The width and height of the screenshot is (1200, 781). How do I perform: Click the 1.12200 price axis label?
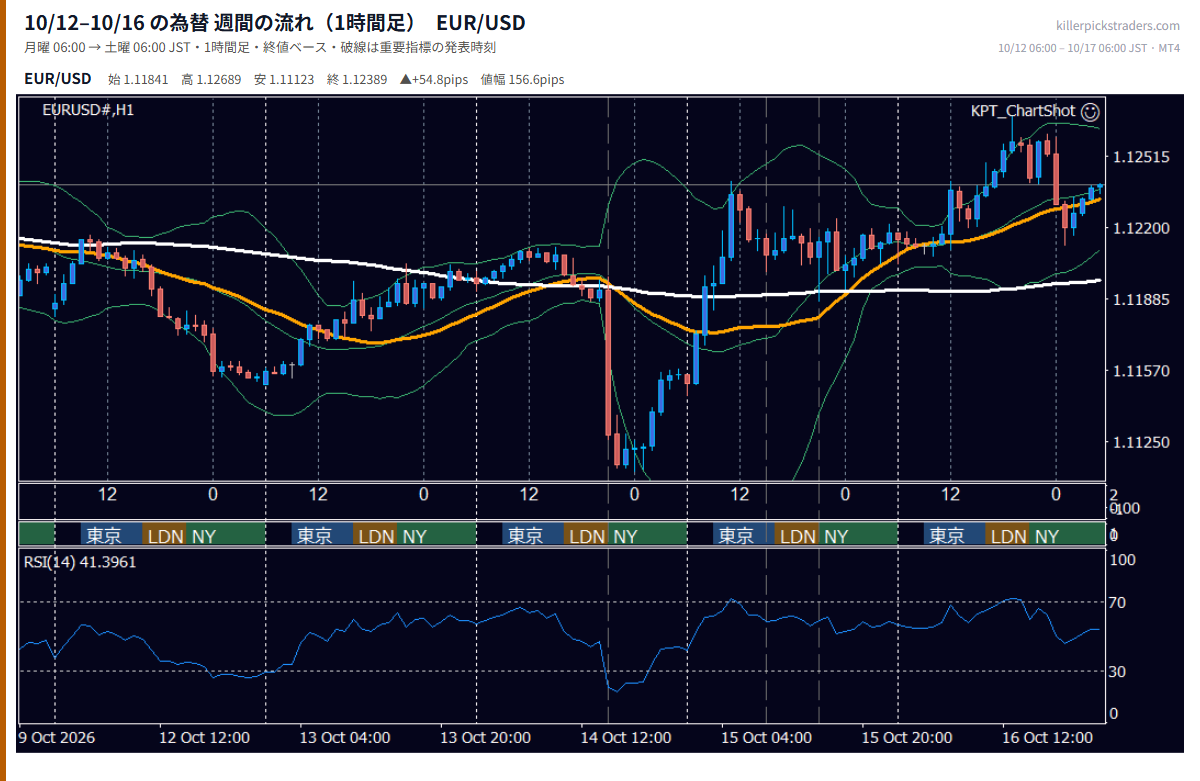[x=1141, y=229]
